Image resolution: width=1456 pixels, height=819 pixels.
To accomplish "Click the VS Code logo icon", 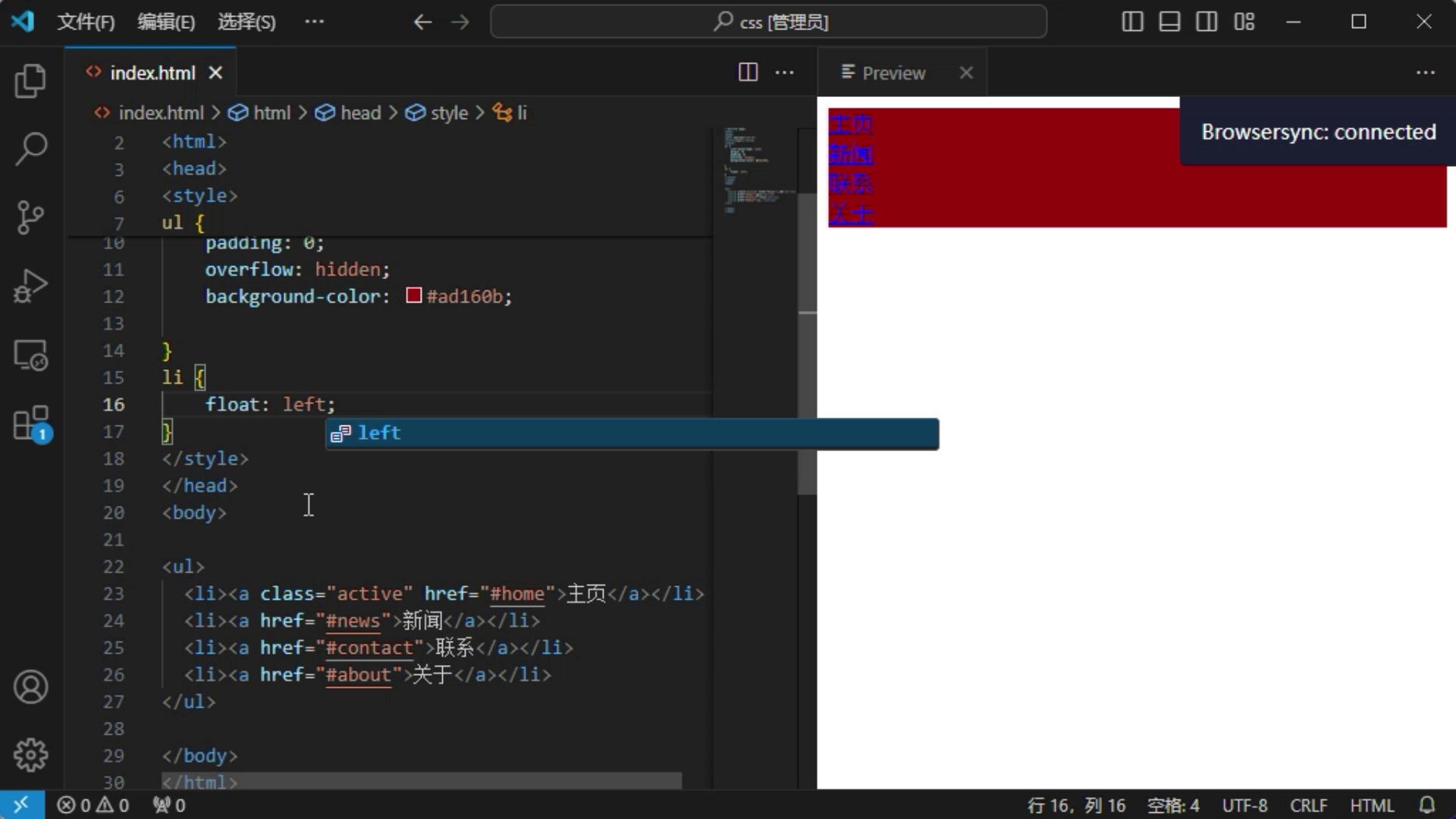I will point(23,21).
